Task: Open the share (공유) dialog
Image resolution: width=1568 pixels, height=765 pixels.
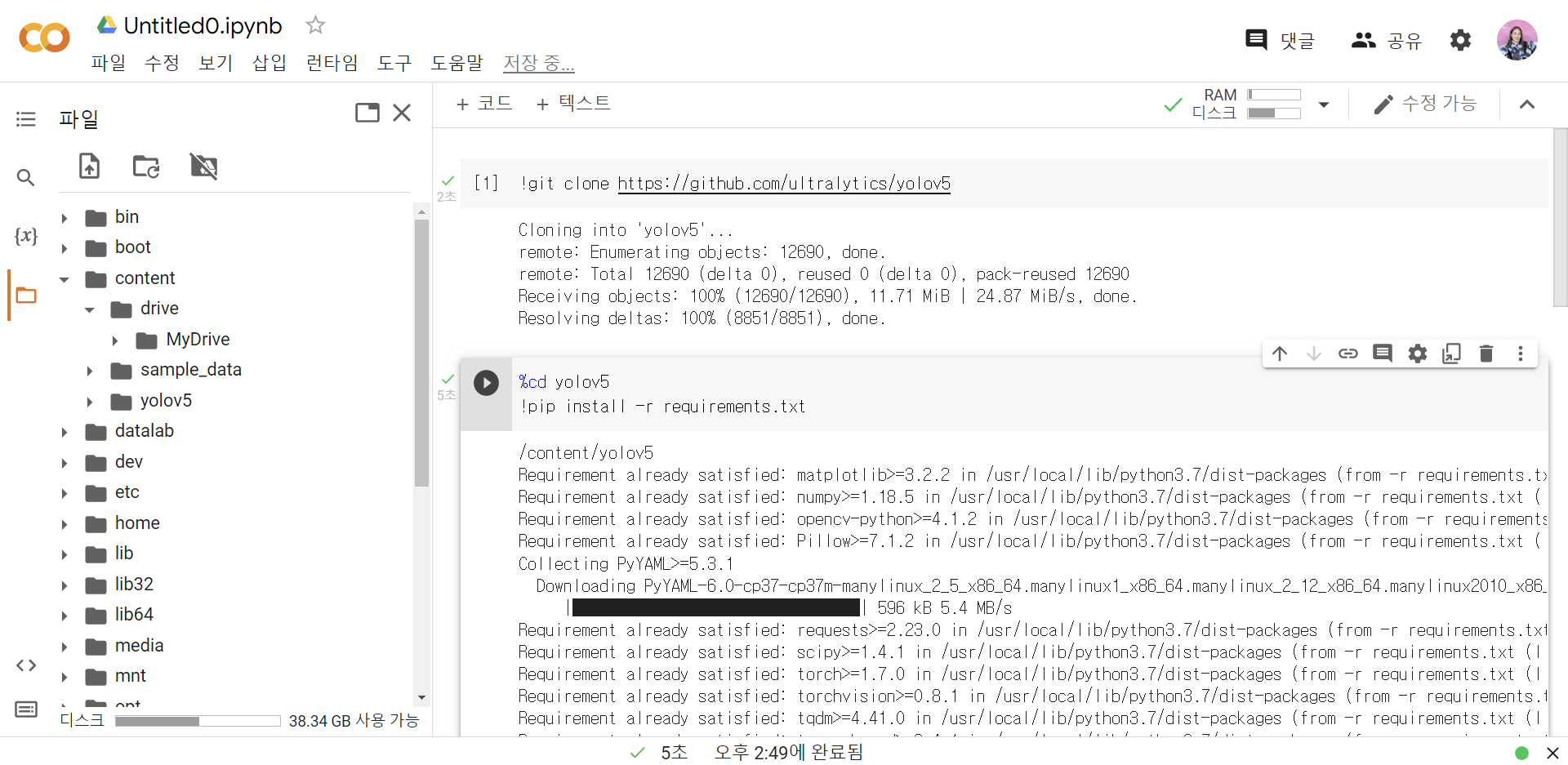Action: click(x=1386, y=39)
